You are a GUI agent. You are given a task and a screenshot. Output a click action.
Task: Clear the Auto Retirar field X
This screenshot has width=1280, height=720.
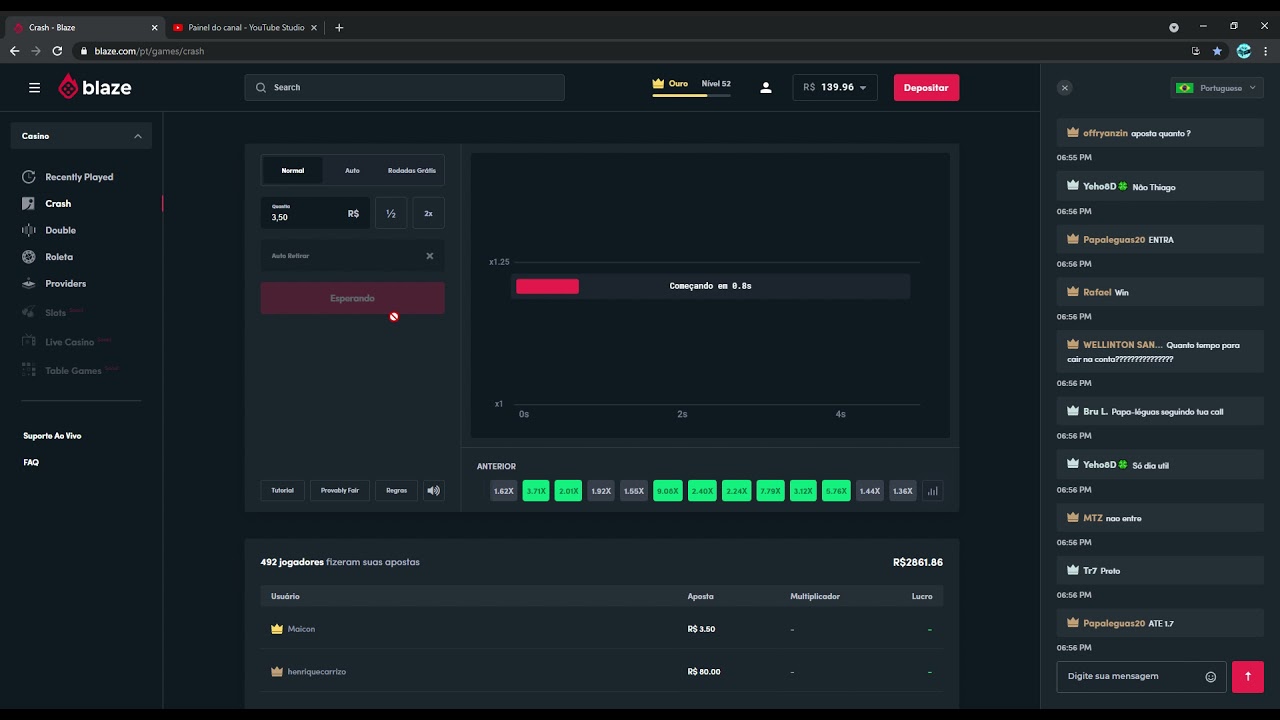430,256
